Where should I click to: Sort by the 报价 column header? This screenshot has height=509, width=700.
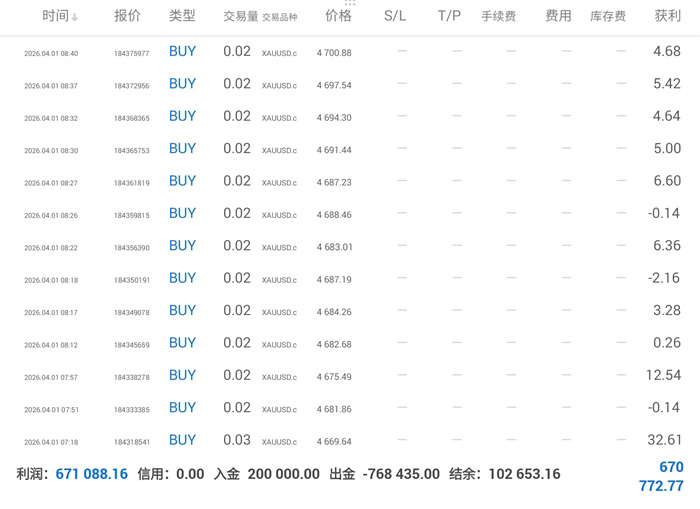pyautogui.click(x=127, y=17)
